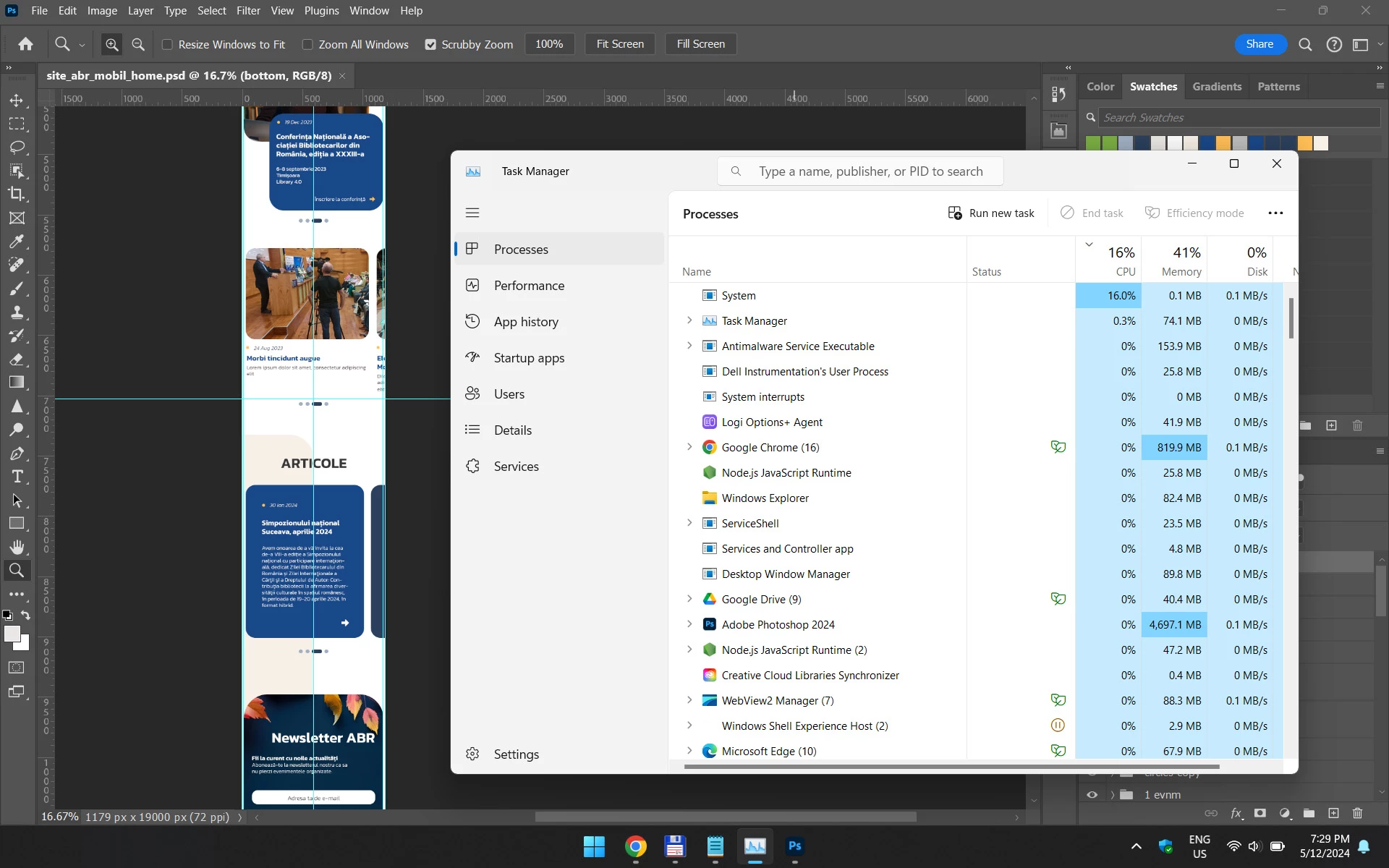Open Photoshop Home screen icon
Screen dimensions: 1389x868
pyautogui.click(x=25, y=44)
